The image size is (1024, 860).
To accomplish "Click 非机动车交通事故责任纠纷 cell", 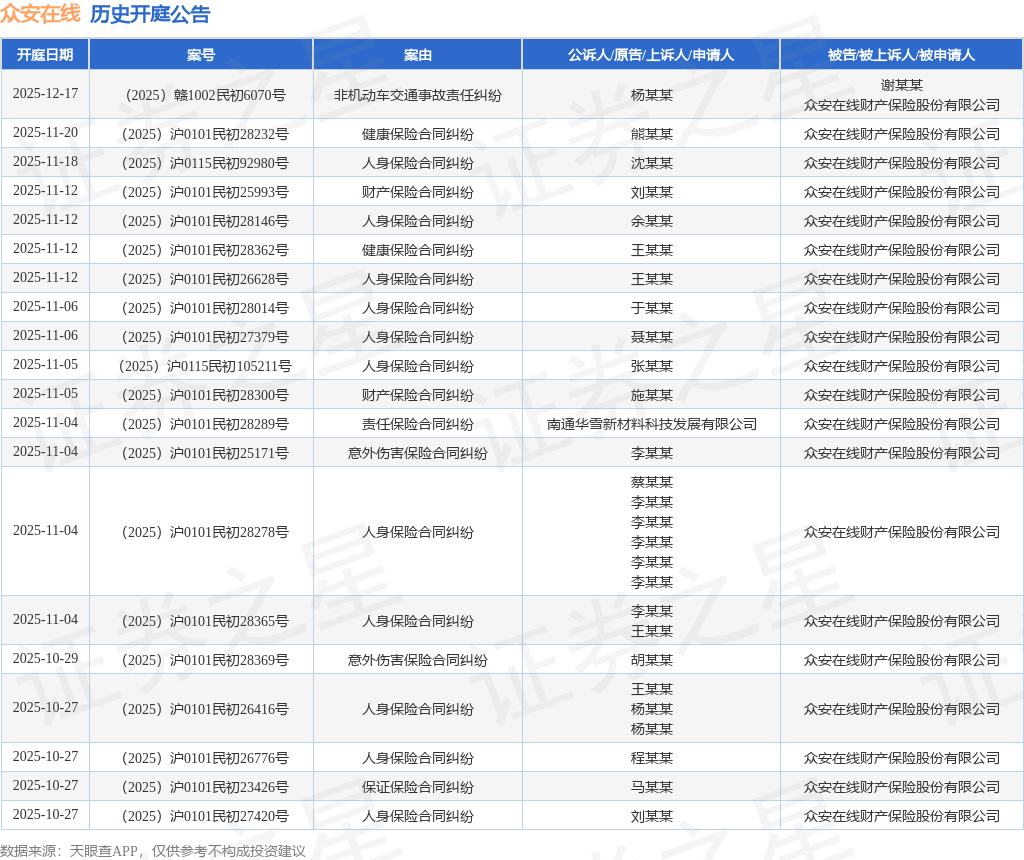I will point(418,95).
